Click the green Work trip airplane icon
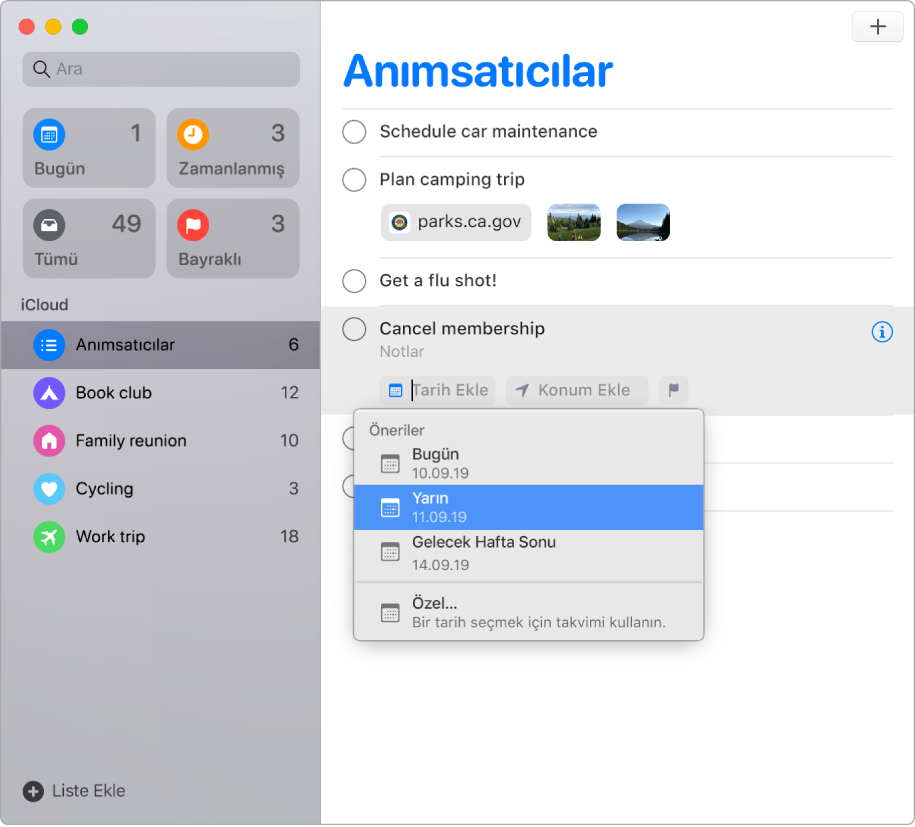The image size is (915, 827). pos(49,536)
